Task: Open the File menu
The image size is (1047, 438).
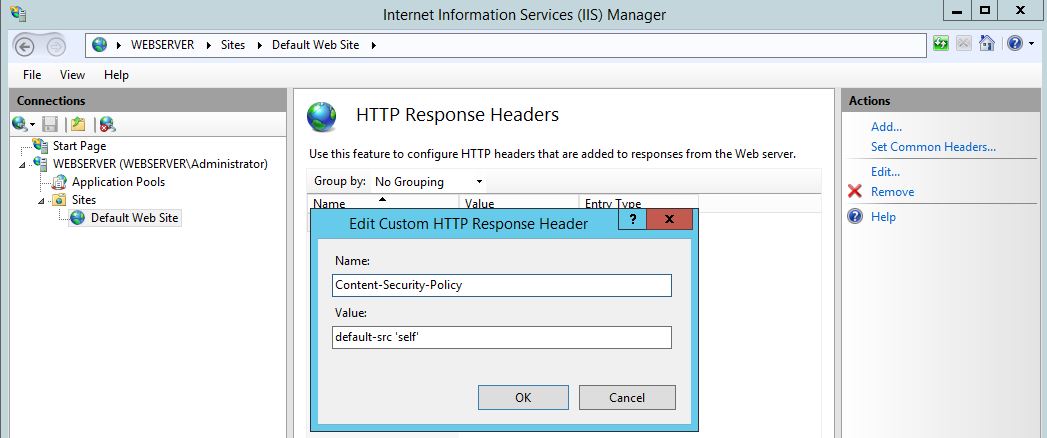Action: click(x=31, y=75)
